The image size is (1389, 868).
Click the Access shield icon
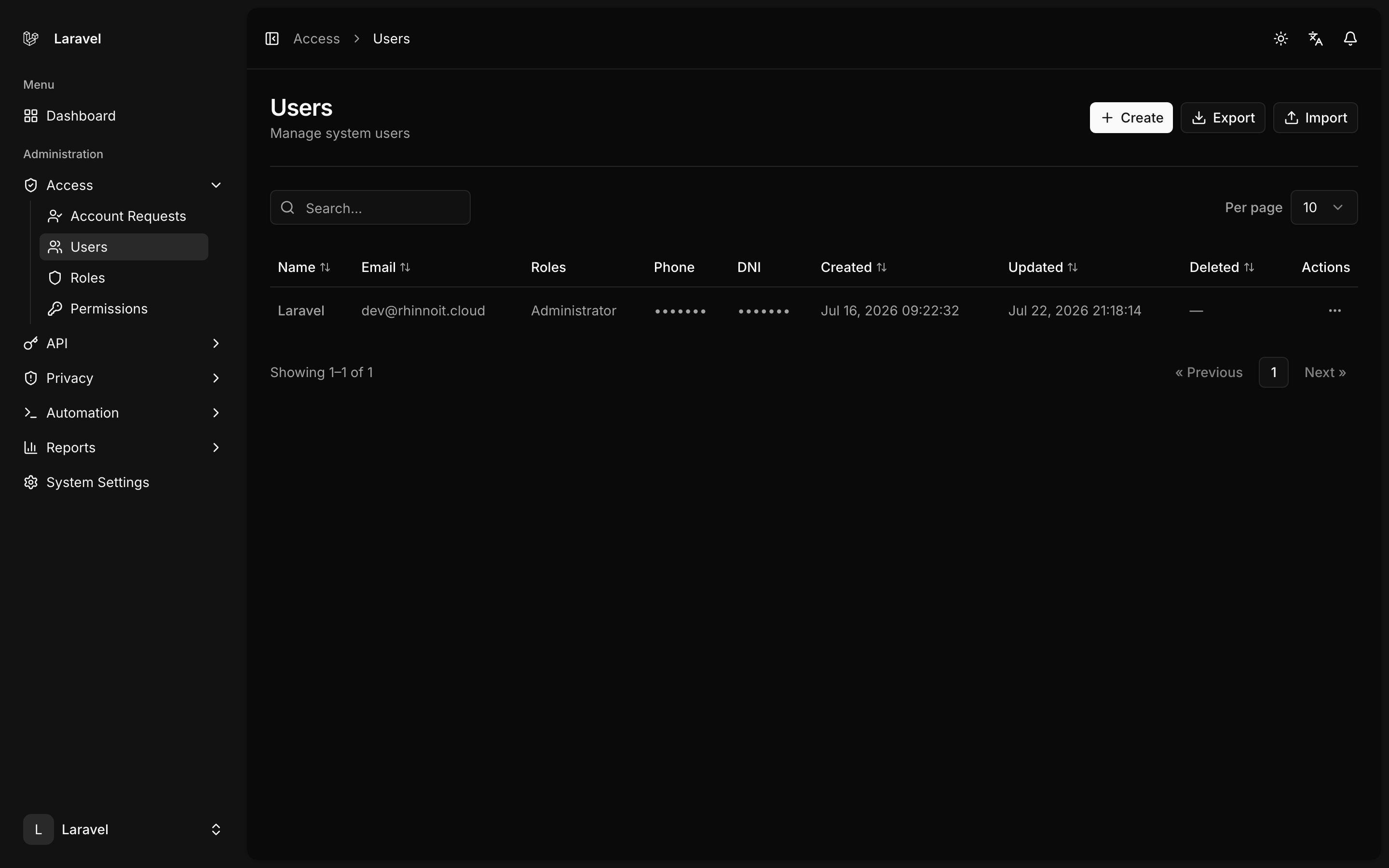pos(31,185)
